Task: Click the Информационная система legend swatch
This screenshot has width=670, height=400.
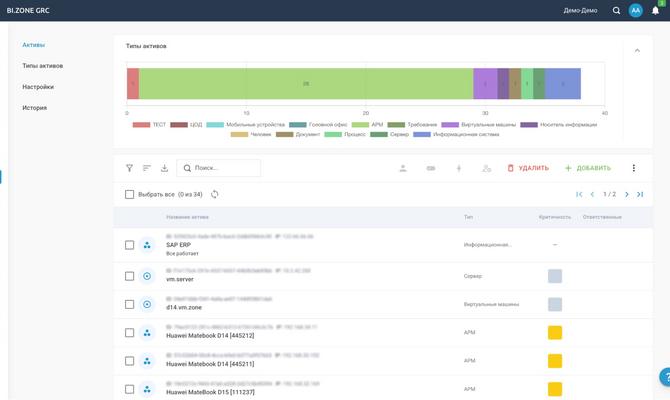Action: coord(422,135)
